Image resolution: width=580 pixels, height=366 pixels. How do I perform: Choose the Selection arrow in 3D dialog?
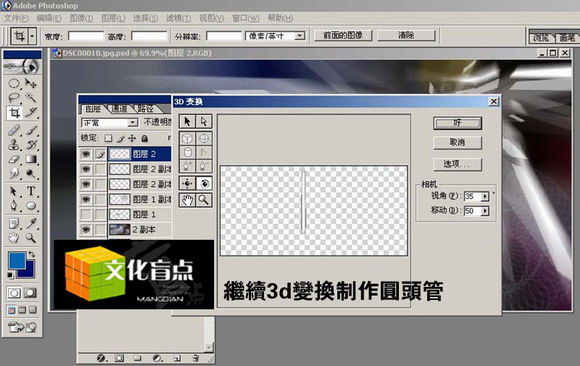pos(187,121)
